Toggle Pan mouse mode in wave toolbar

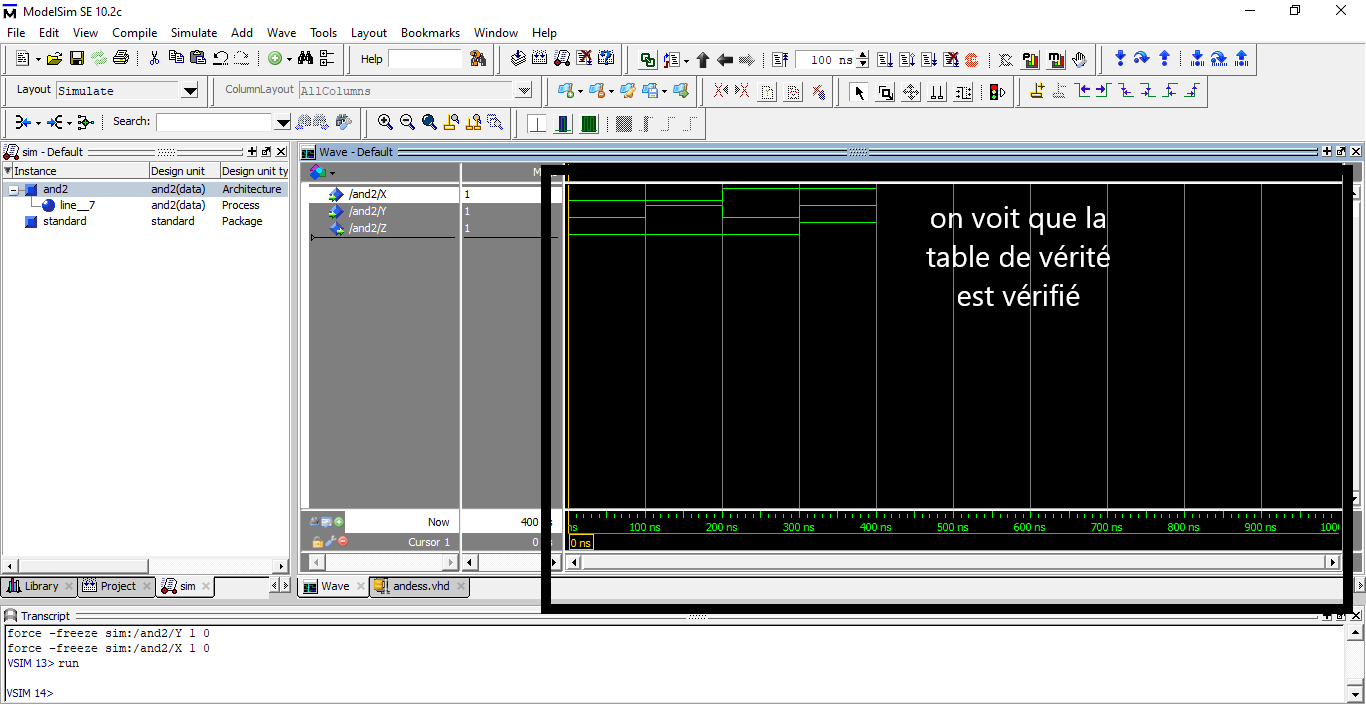(x=911, y=92)
